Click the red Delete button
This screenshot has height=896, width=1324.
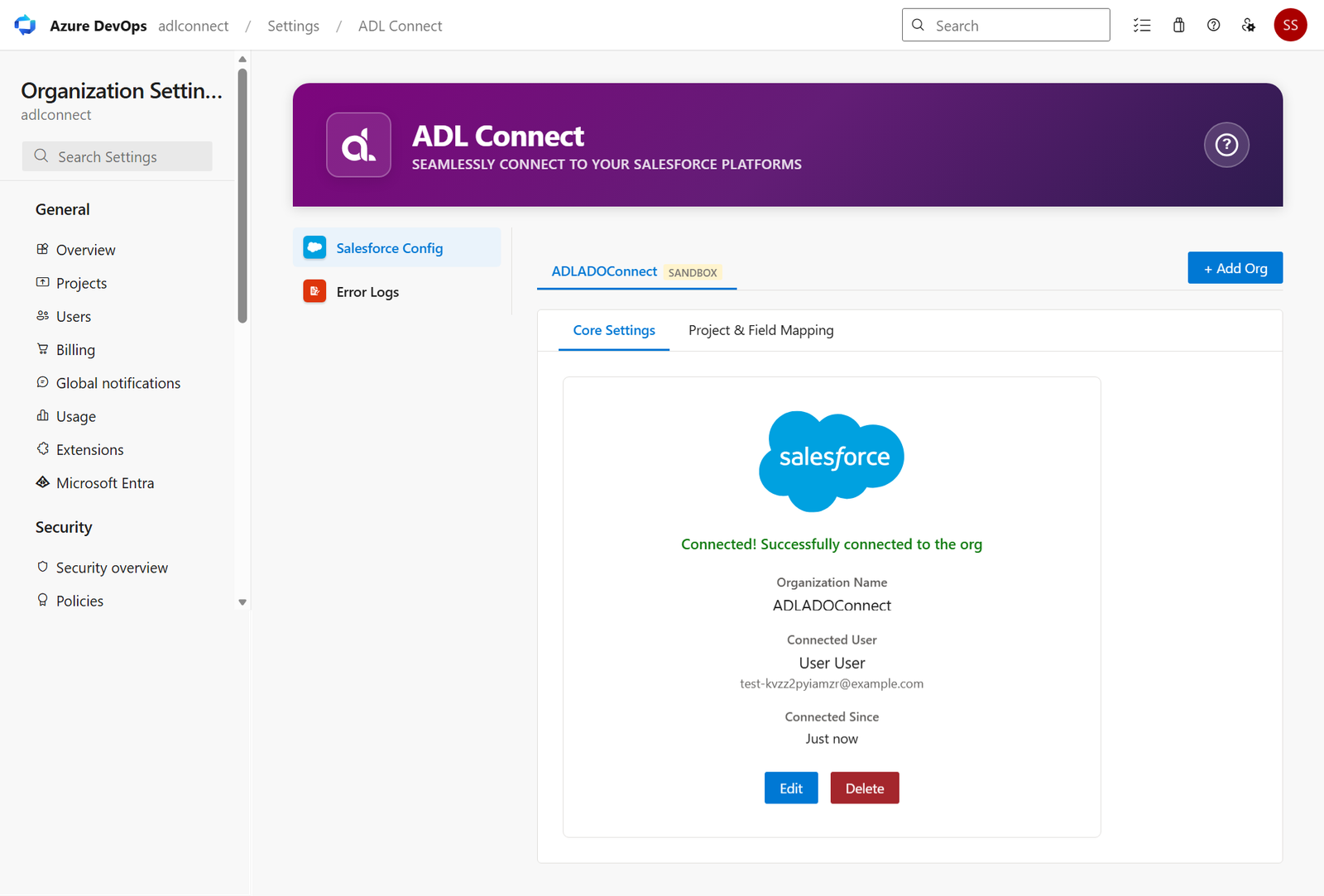tap(865, 788)
